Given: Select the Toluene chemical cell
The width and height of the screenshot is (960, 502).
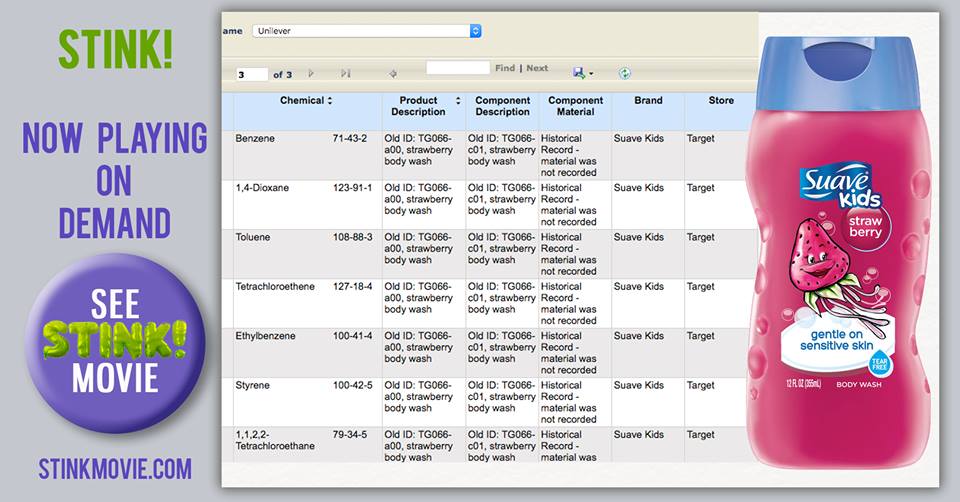Looking at the screenshot, I should 252,237.
